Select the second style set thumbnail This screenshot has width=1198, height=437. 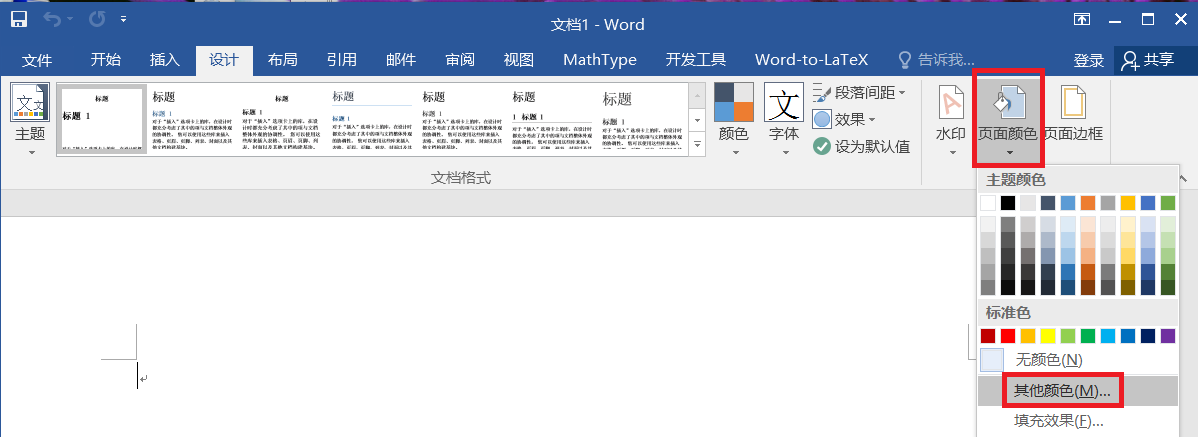point(193,120)
